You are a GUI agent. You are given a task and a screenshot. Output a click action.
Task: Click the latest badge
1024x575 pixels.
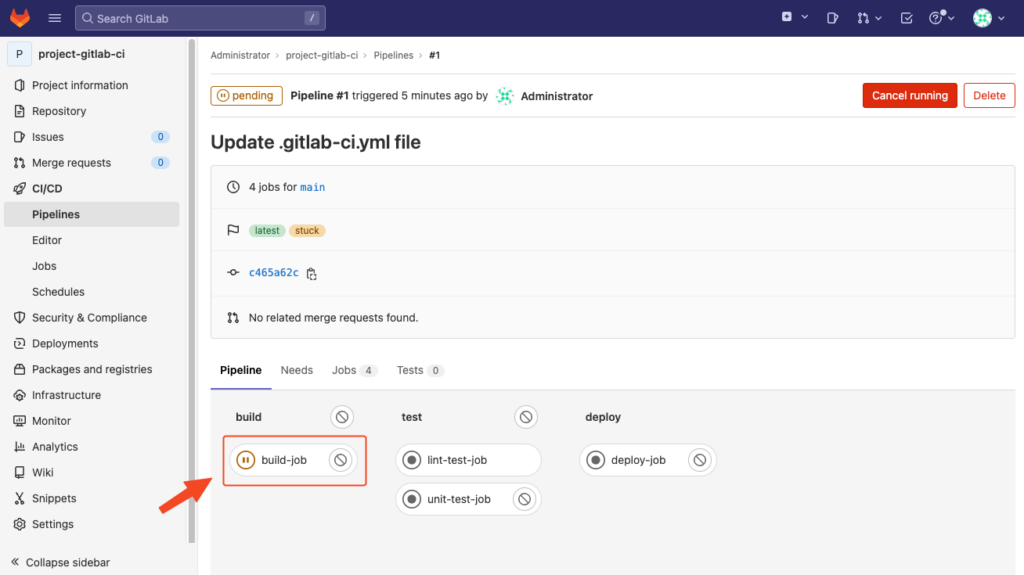pyautogui.click(x=267, y=231)
